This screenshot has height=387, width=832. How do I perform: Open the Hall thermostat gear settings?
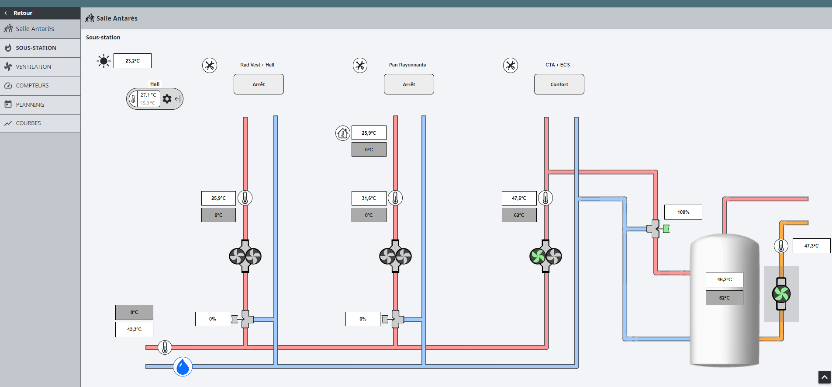[167, 99]
